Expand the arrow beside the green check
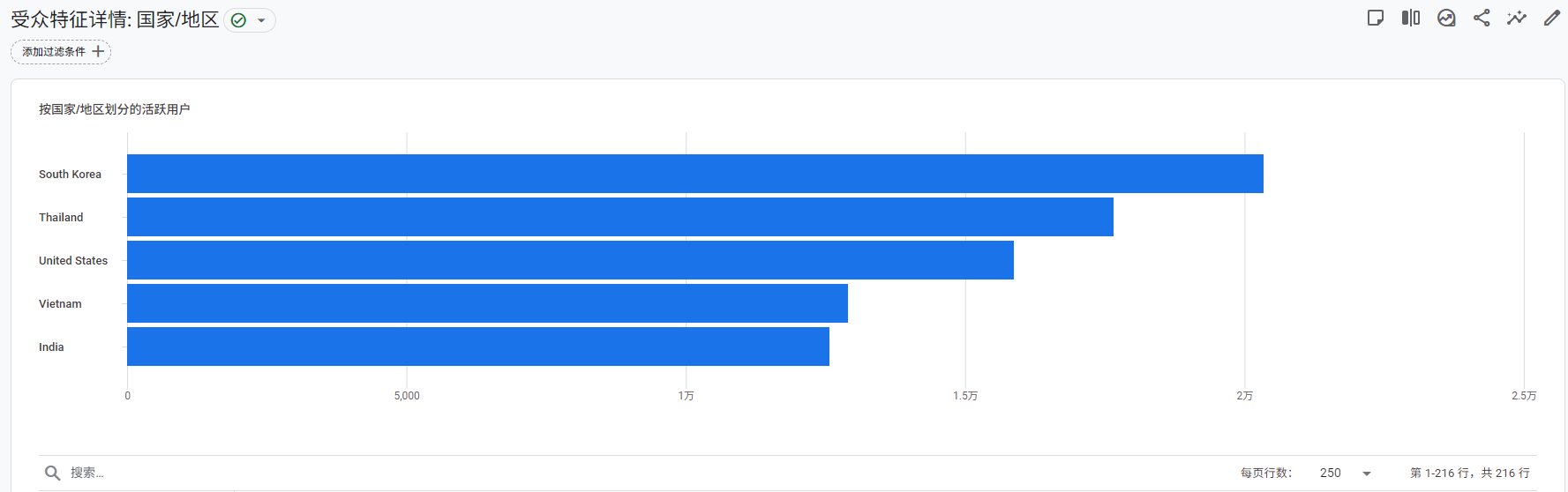 pyautogui.click(x=261, y=20)
